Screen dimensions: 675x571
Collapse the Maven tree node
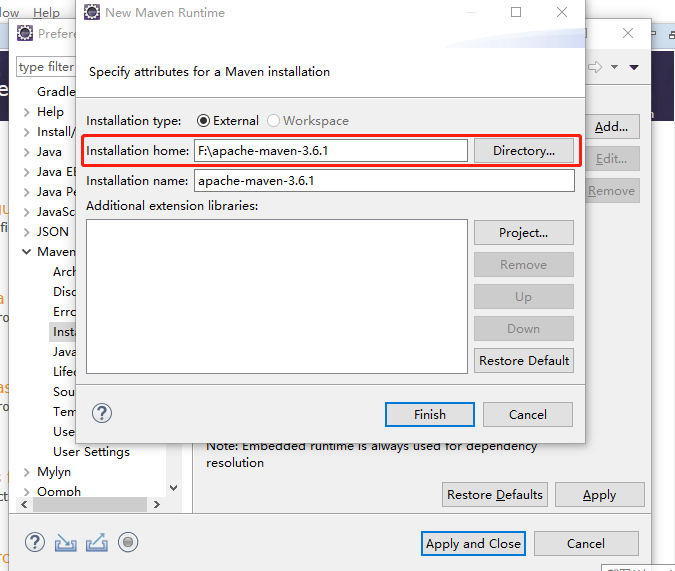tap(27, 252)
